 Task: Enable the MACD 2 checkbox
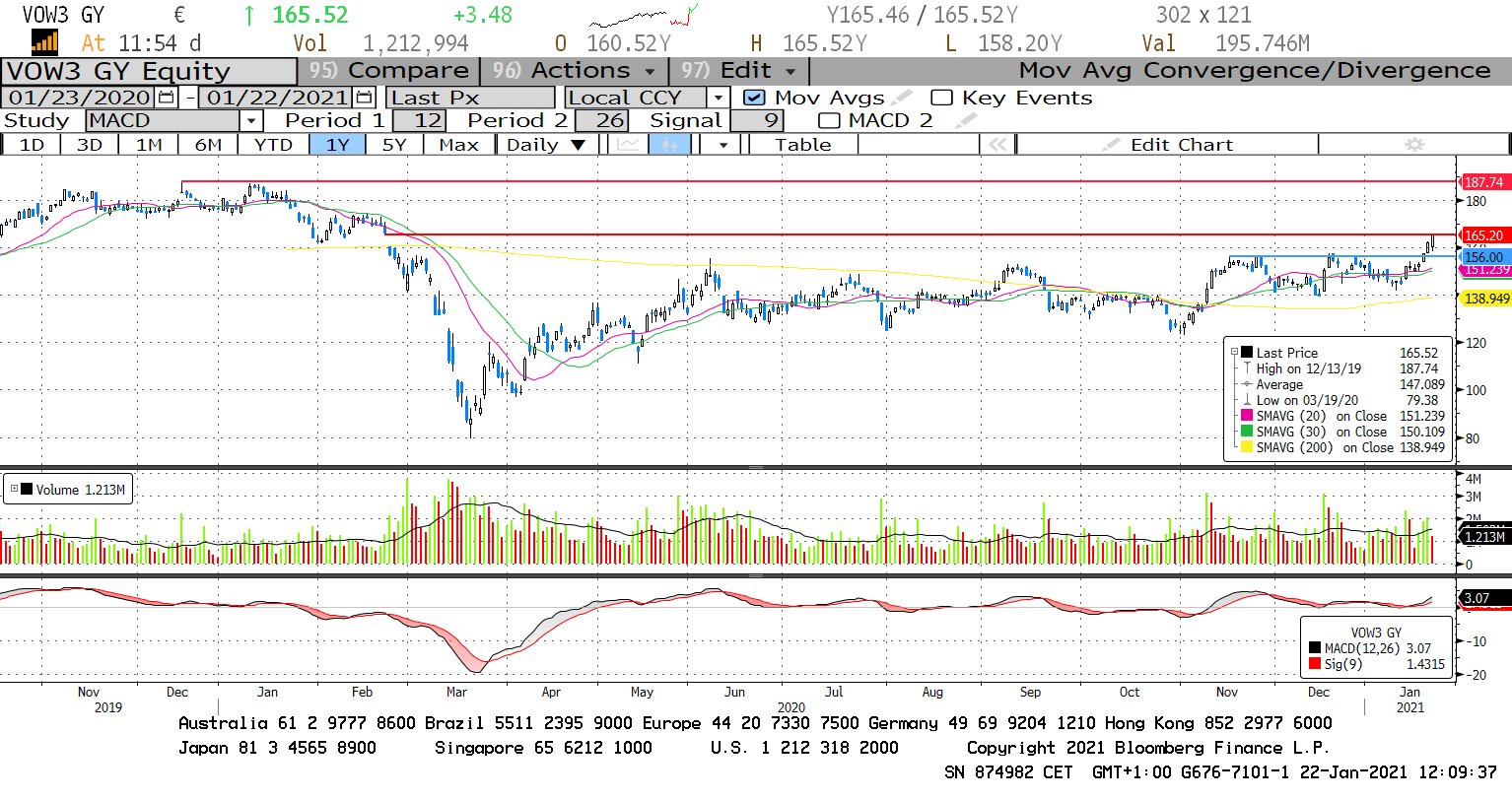(x=829, y=120)
